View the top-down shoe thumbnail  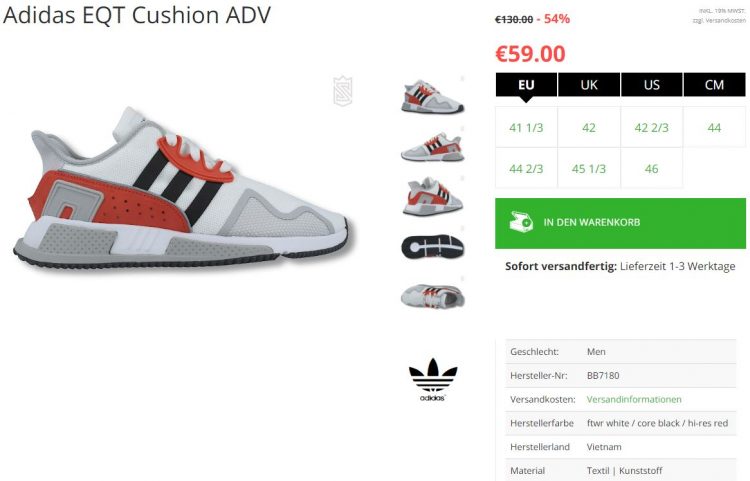(432, 296)
